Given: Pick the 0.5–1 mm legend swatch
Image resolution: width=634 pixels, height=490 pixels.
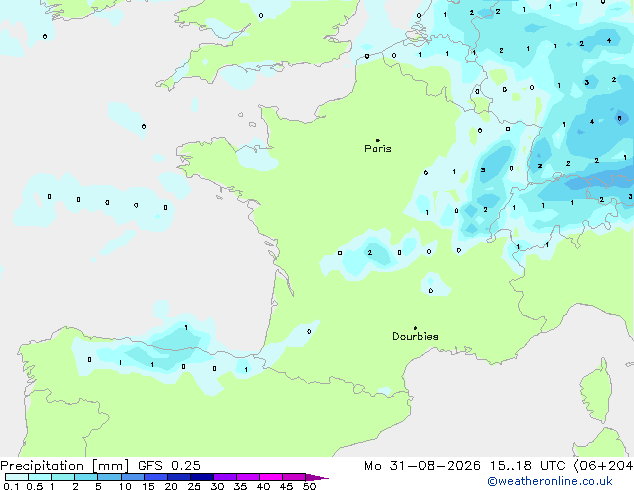Looking at the screenshot, I should click(x=40, y=477).
